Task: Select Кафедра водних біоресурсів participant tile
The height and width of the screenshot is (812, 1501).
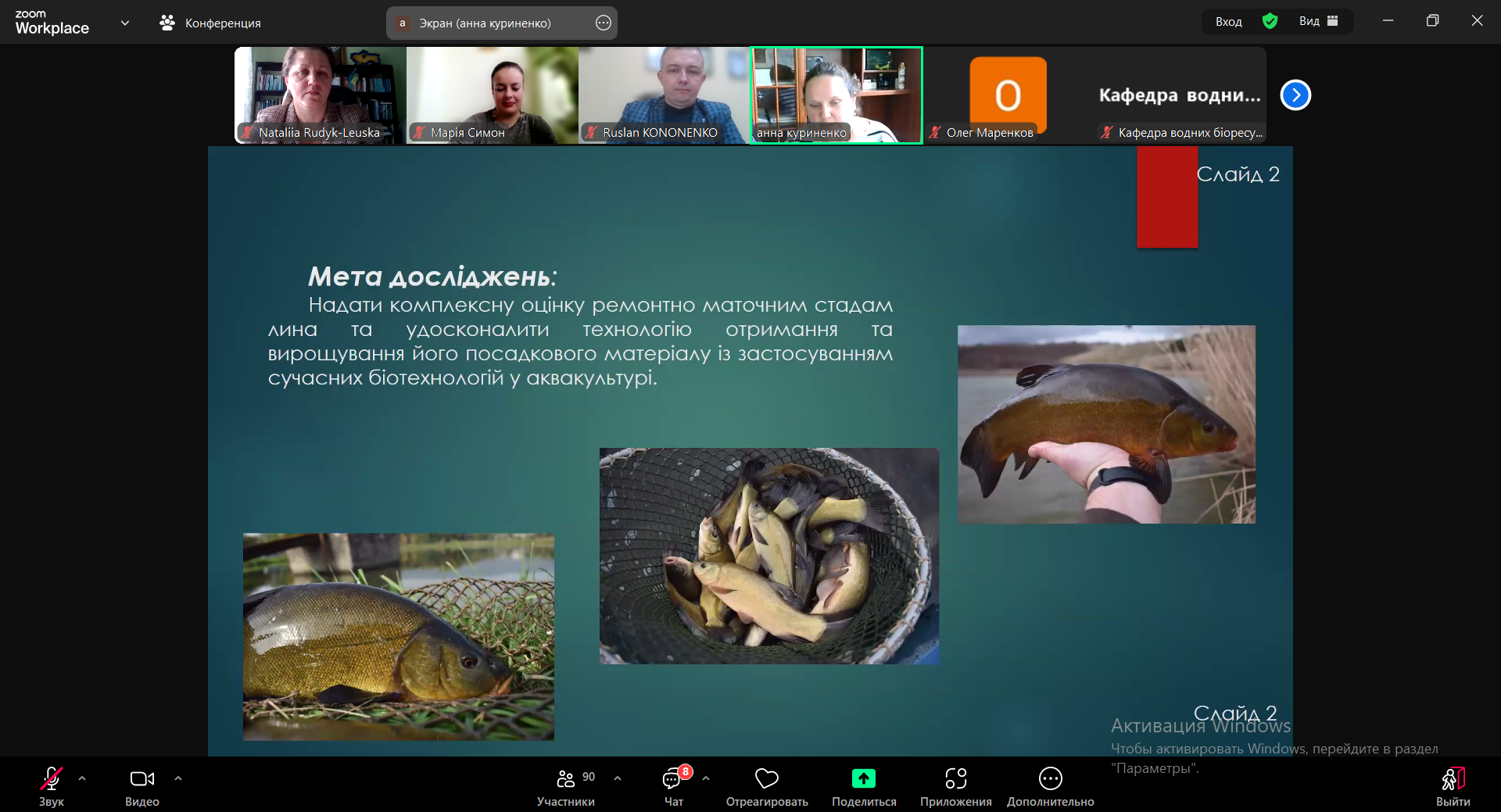Action: (1180, 95)
